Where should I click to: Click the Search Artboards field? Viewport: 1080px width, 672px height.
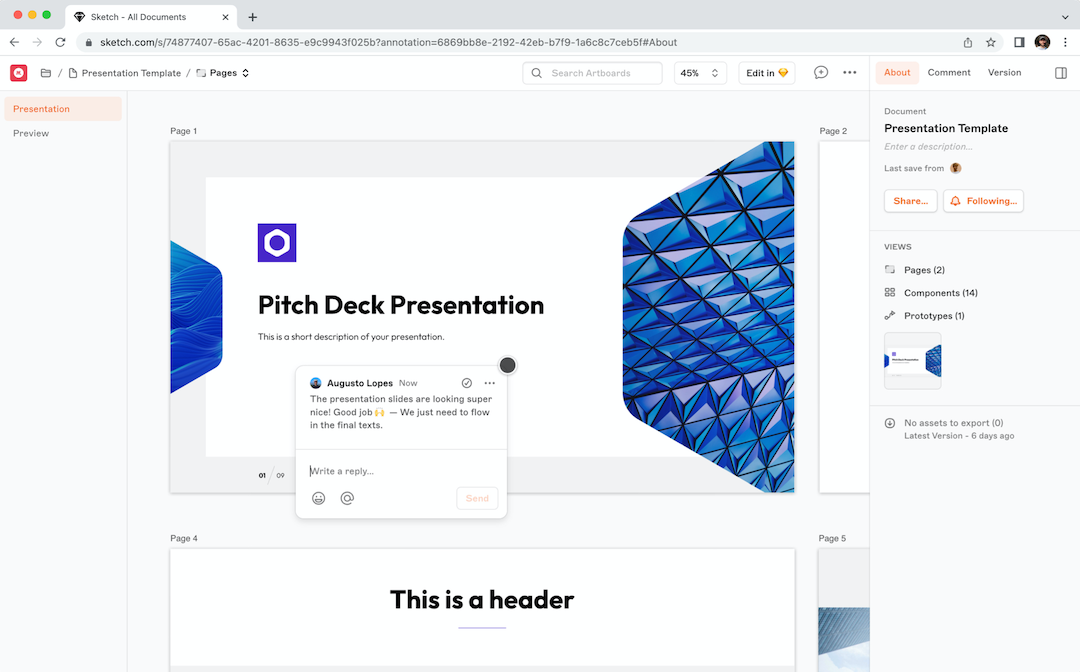(592, 73)
